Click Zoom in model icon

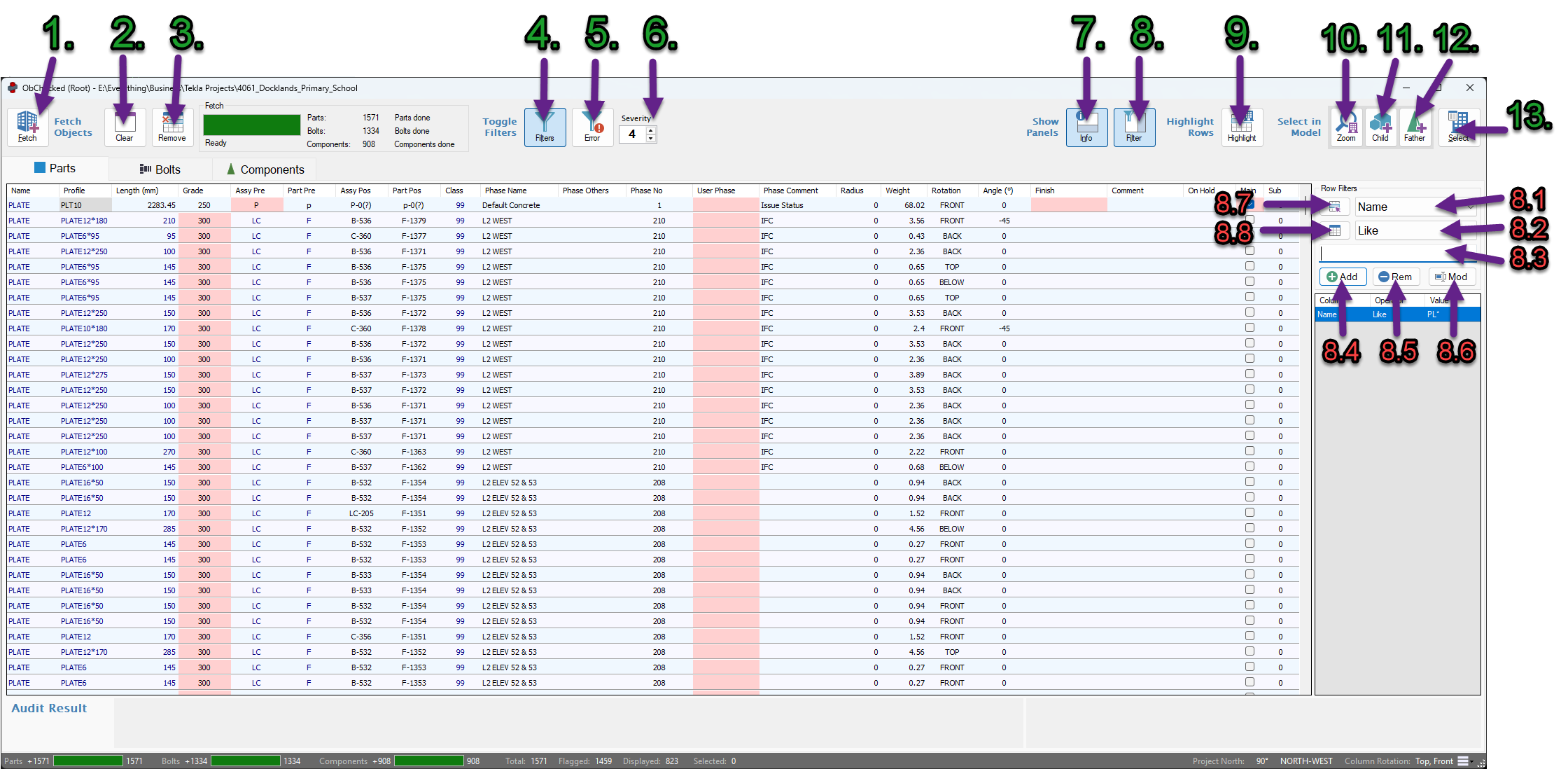1346,126
